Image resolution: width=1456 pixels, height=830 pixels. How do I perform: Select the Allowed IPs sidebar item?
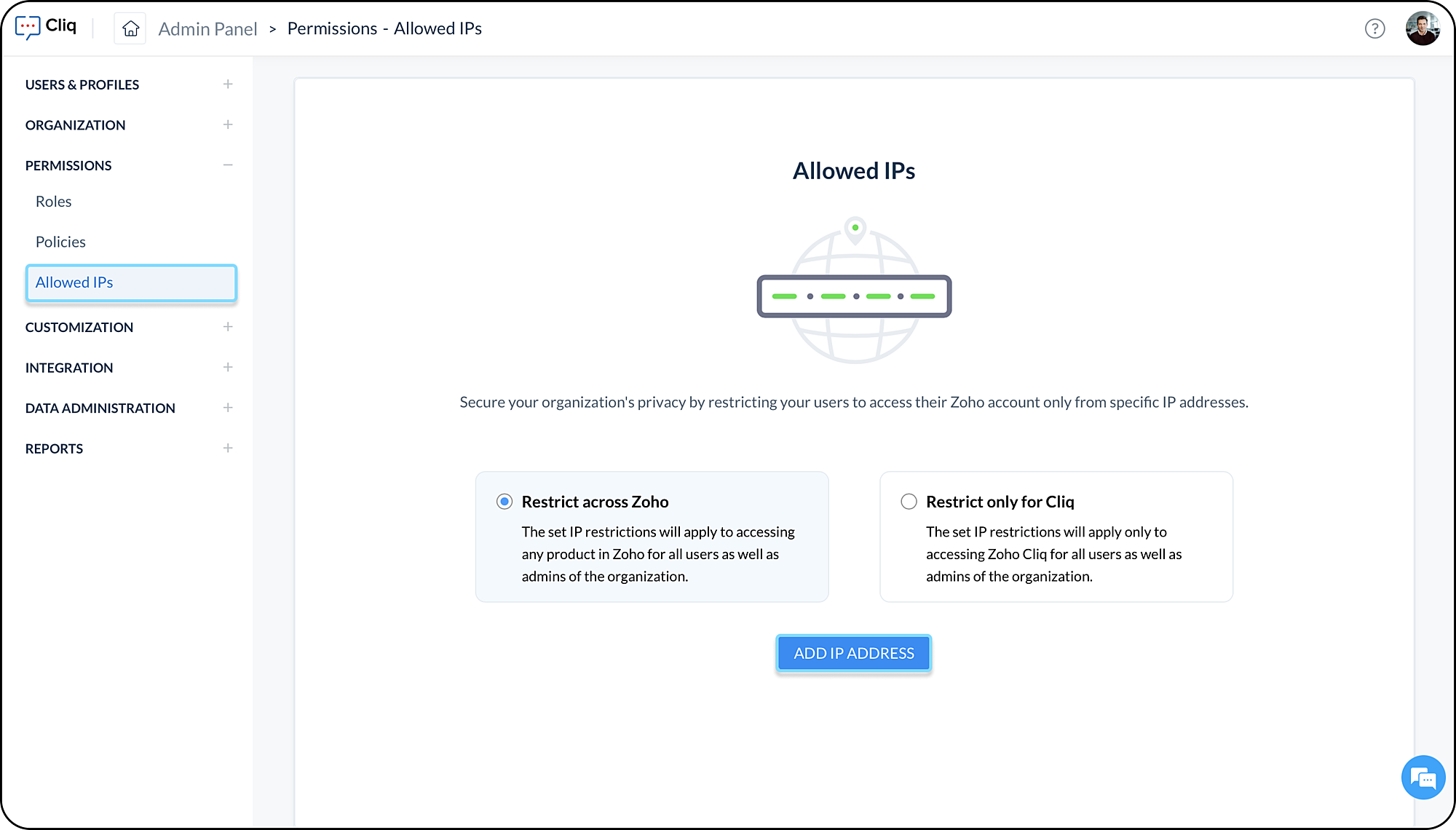click(131, 282)
